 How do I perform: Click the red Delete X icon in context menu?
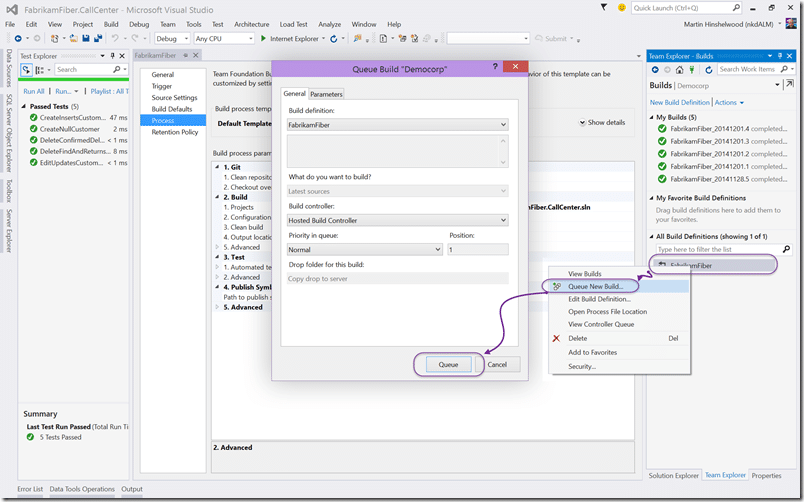[556, 338]
